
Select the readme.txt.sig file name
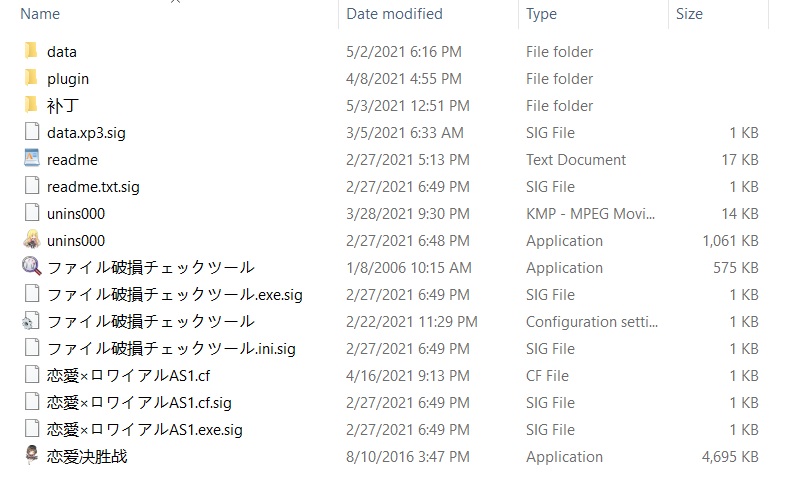pyautogui.click(x=93, y=186)
